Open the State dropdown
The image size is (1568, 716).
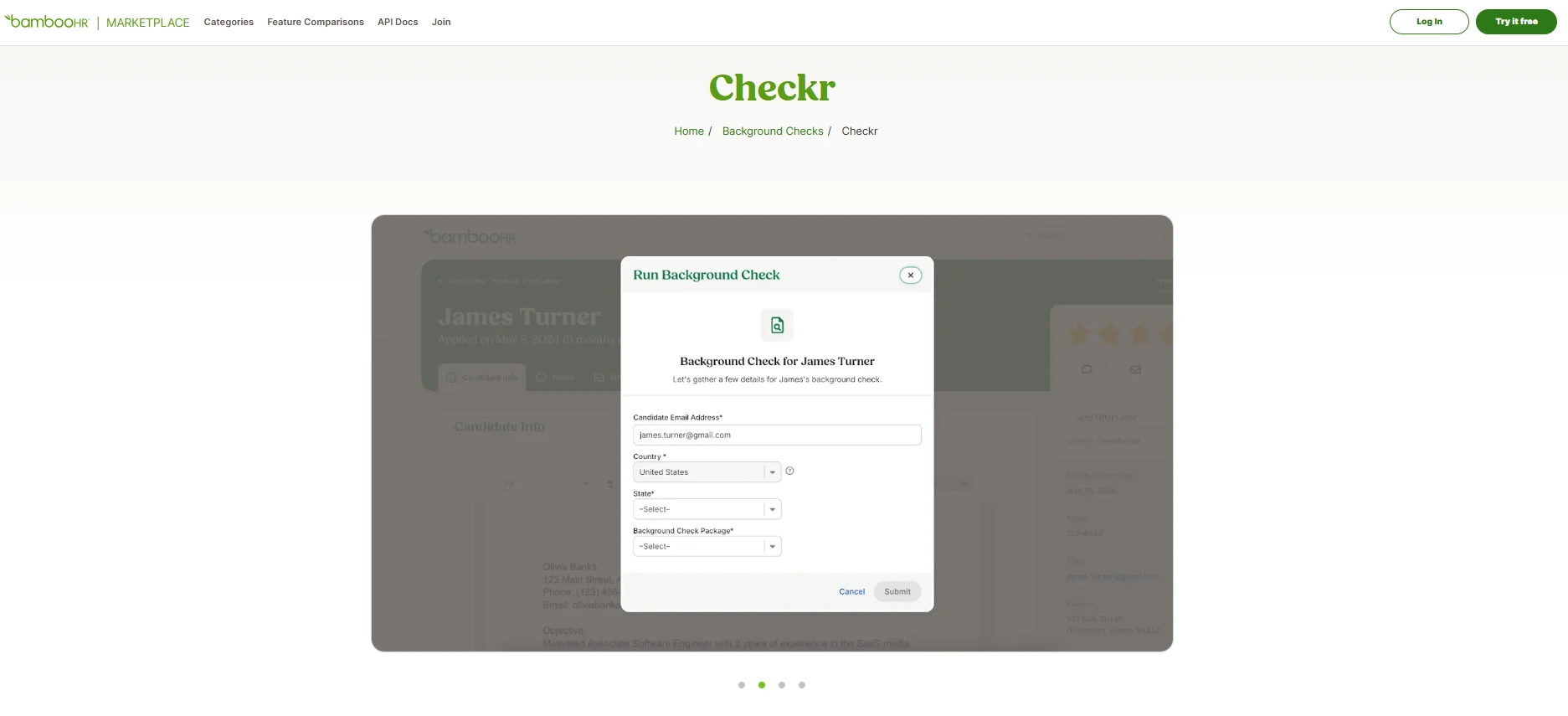[x=707, y=509]
